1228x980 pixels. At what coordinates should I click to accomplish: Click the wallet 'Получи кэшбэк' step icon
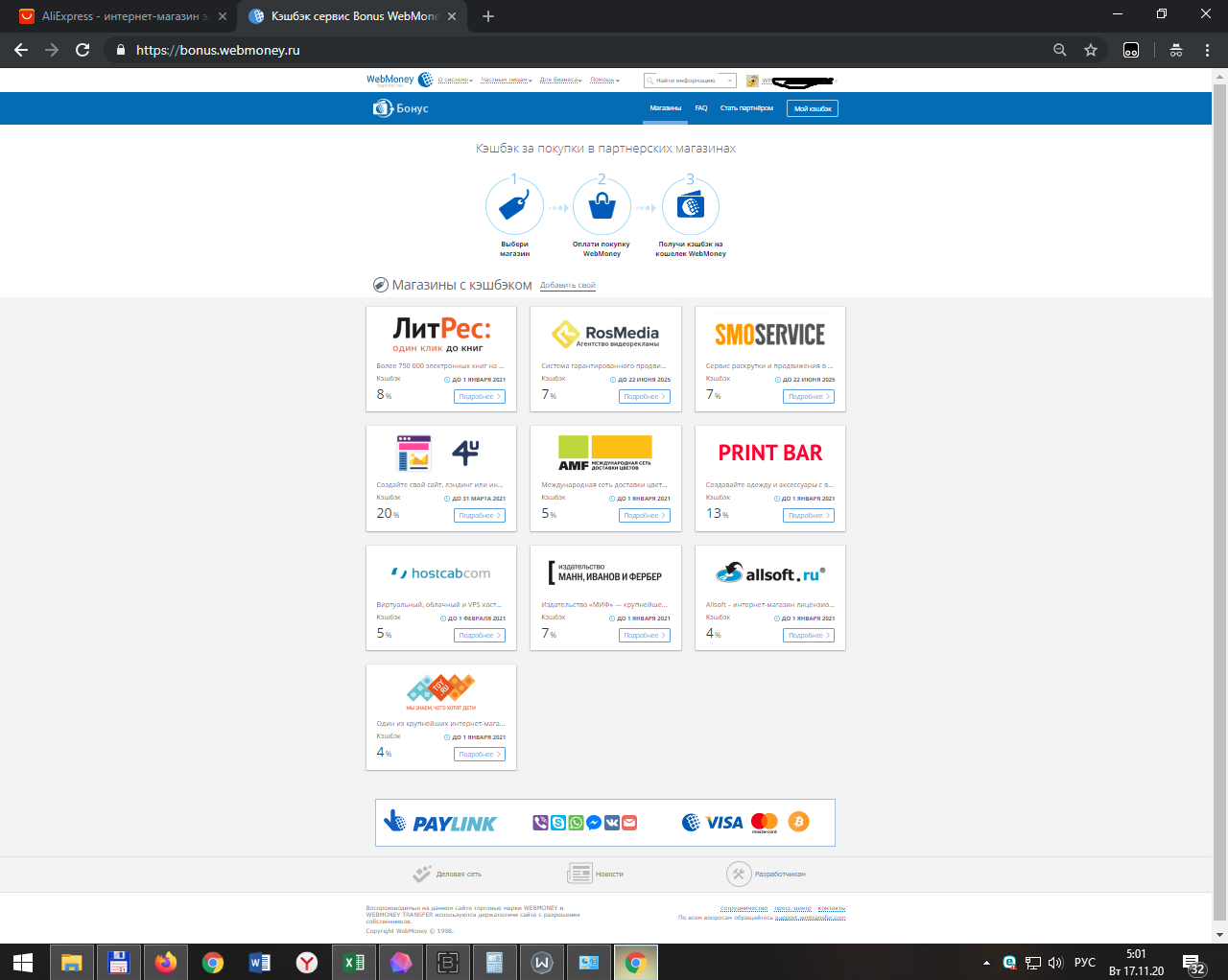[x=690, y=206]
